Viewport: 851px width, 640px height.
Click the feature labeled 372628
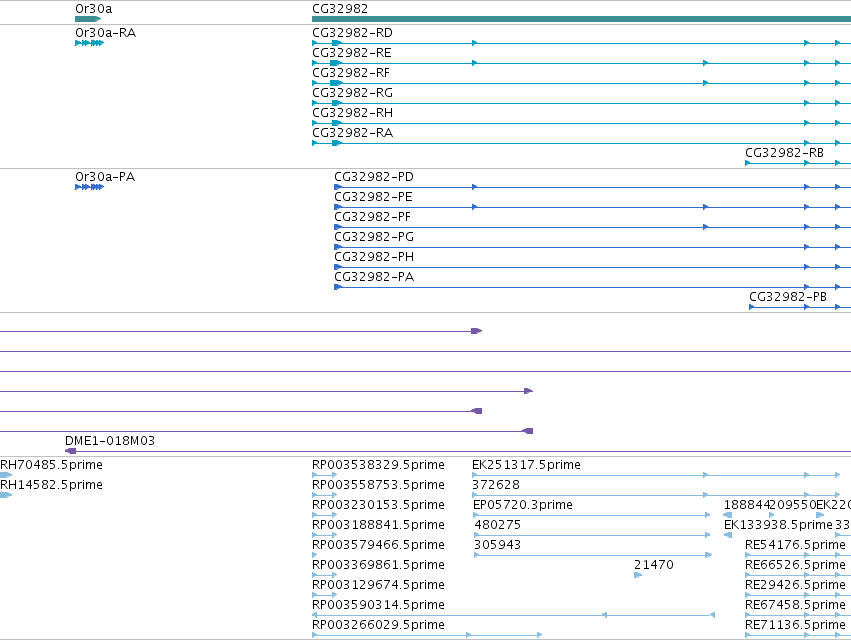496,485
